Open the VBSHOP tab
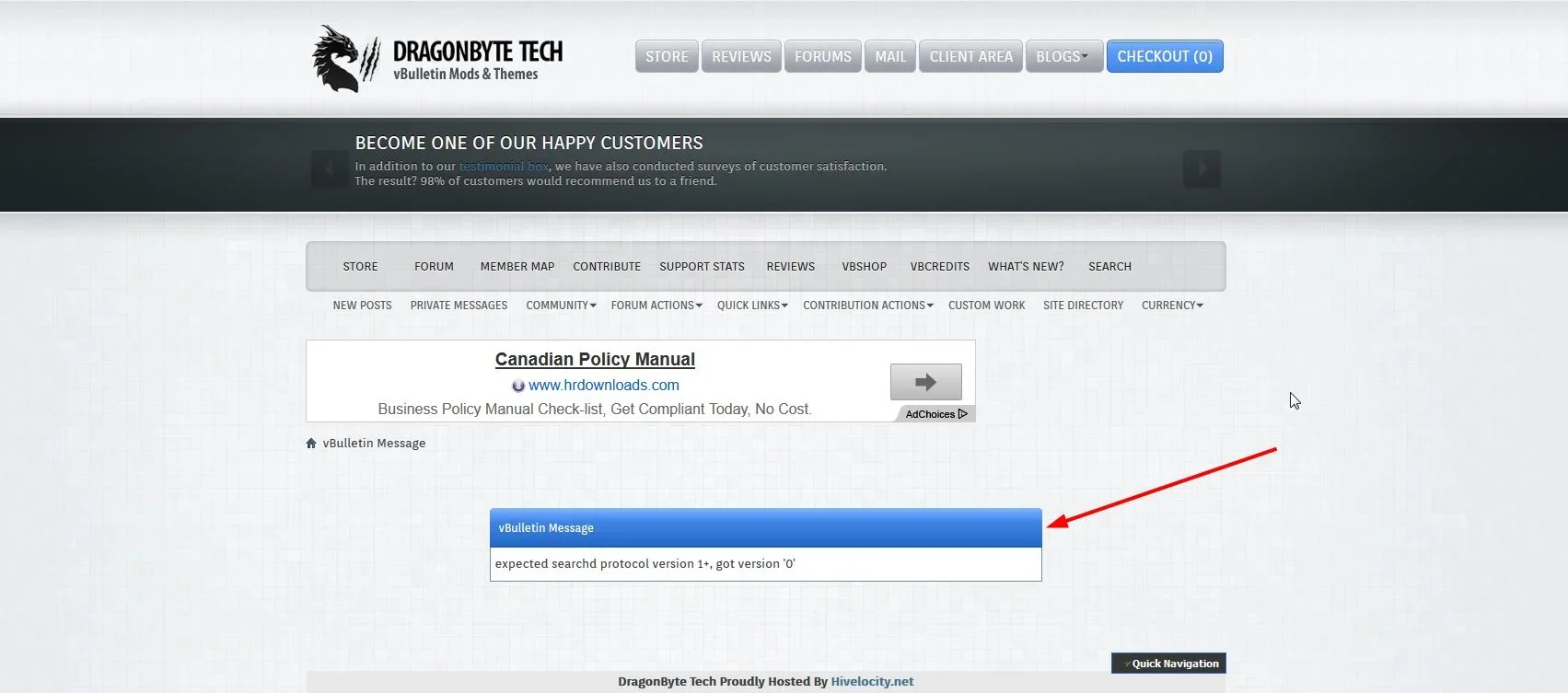 (864, 267)
